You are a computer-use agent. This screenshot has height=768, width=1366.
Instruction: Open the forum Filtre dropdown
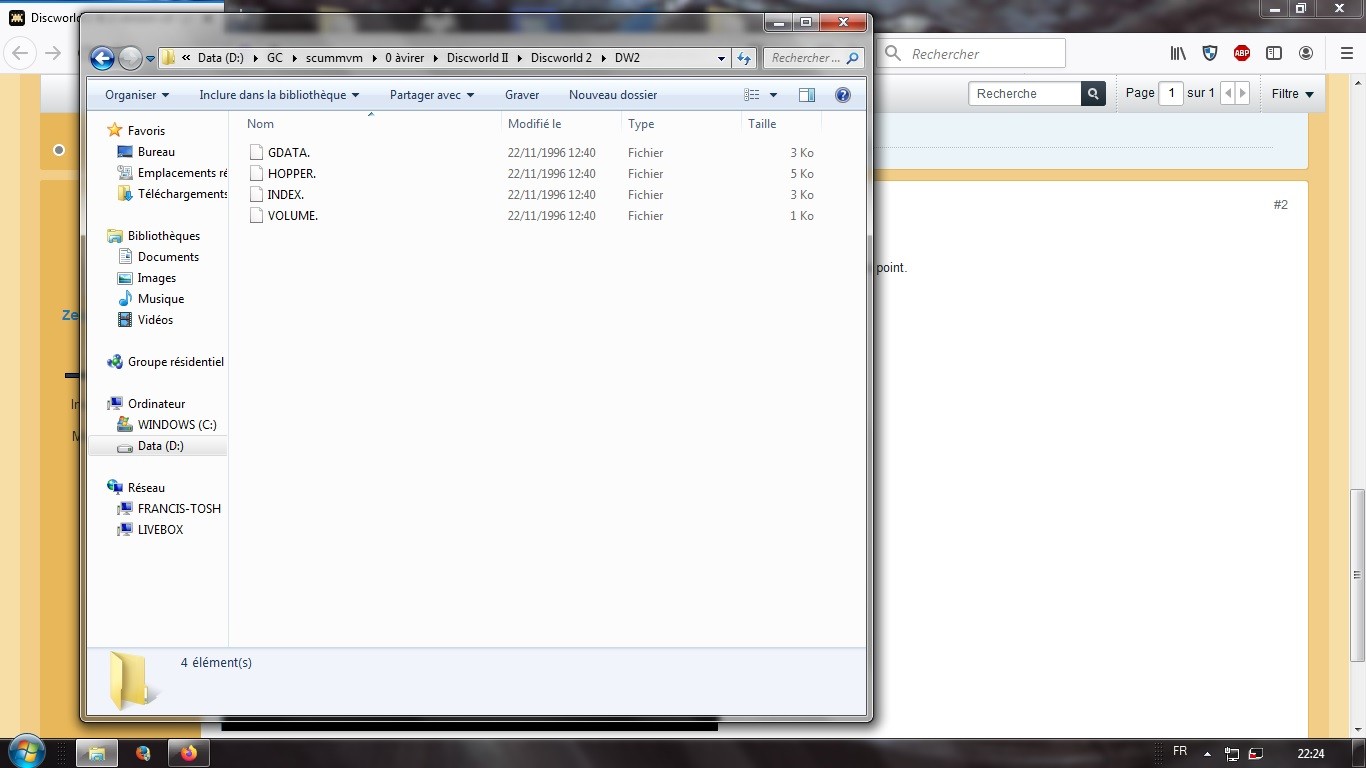(1292, 94)
